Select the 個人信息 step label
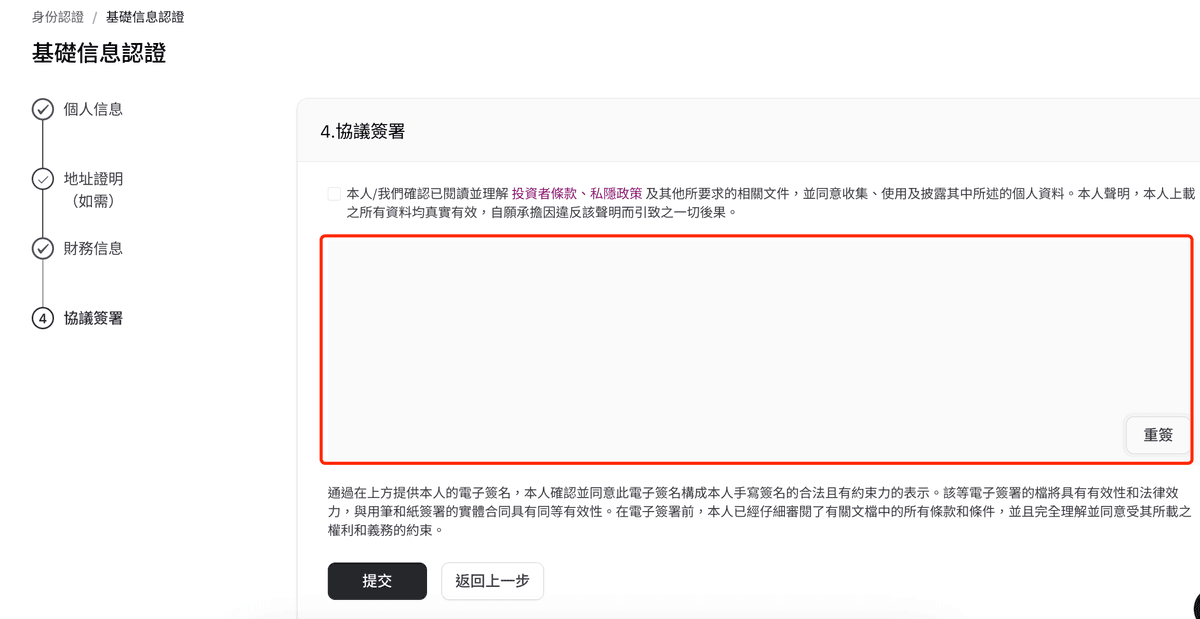 pos(95,109)
